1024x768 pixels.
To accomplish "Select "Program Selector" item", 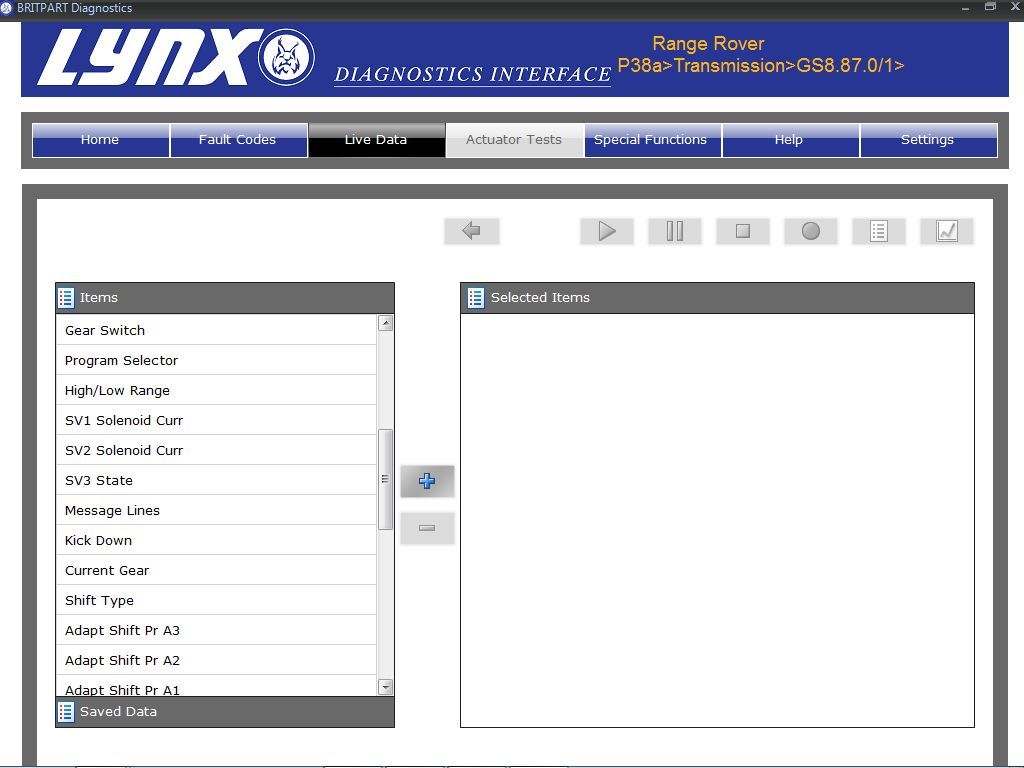I will (x=216, y=360).
